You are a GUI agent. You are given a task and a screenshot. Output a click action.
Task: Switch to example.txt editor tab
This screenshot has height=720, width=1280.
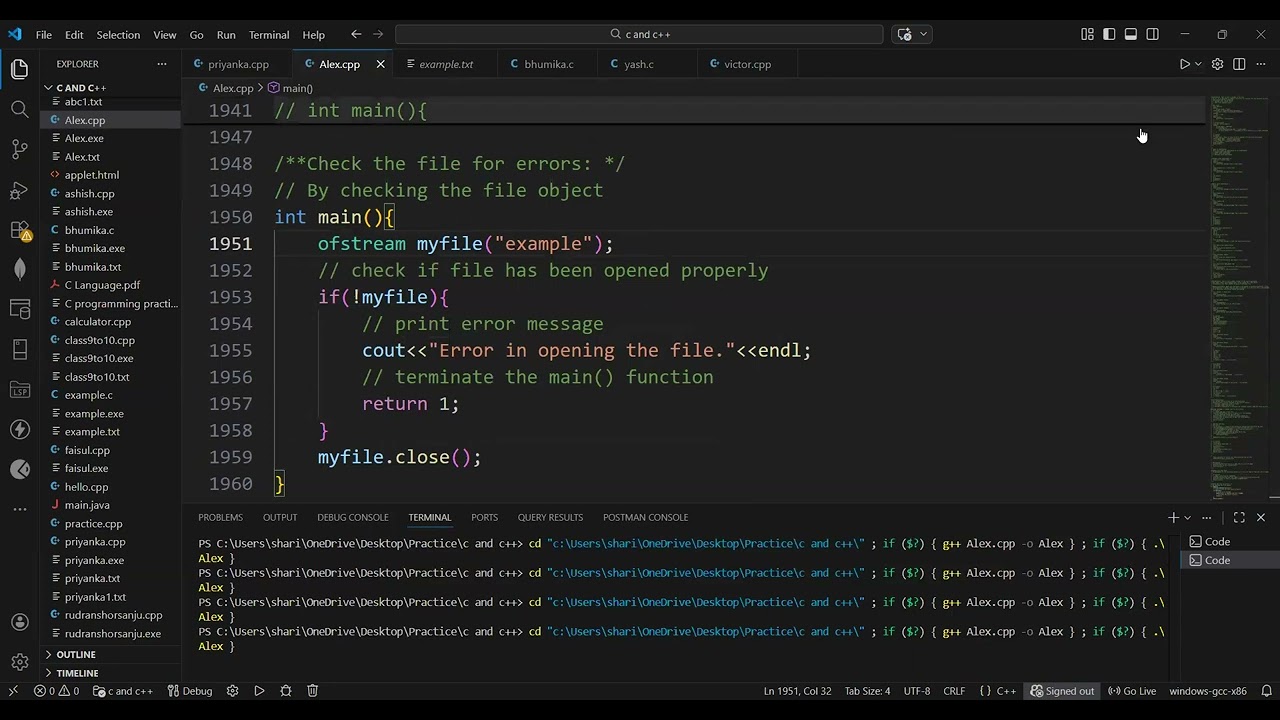[x=446, y=64]
